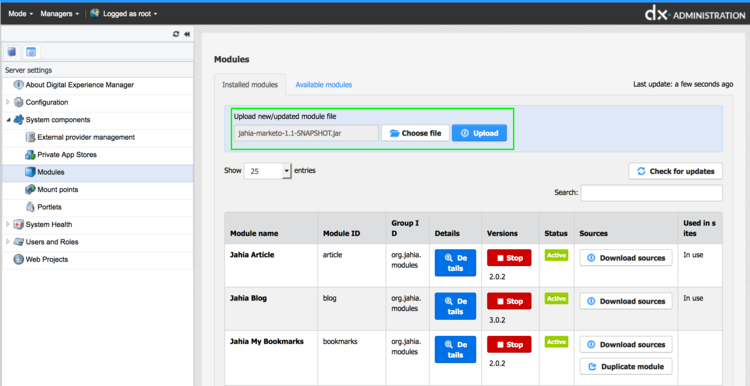Viewport: 750px width, 386px height.
Task: Download sources for Jahia Blog
Action: click(626, 301)
